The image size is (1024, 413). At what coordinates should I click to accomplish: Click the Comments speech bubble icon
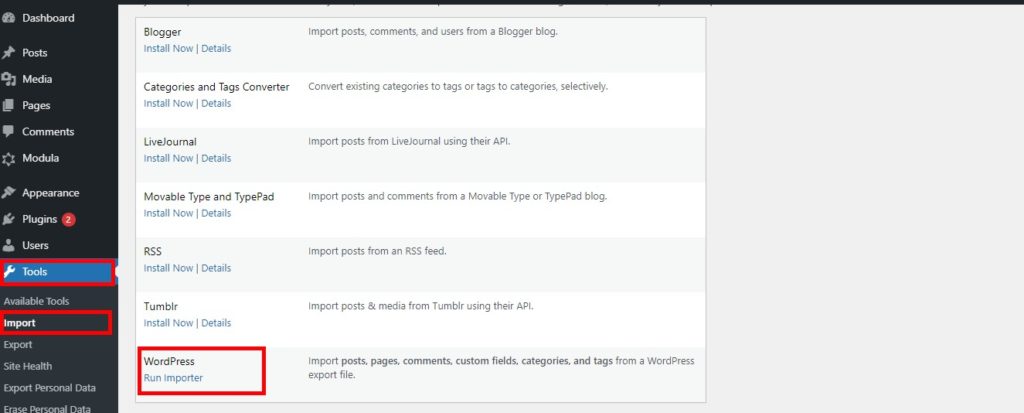point(9,131)
